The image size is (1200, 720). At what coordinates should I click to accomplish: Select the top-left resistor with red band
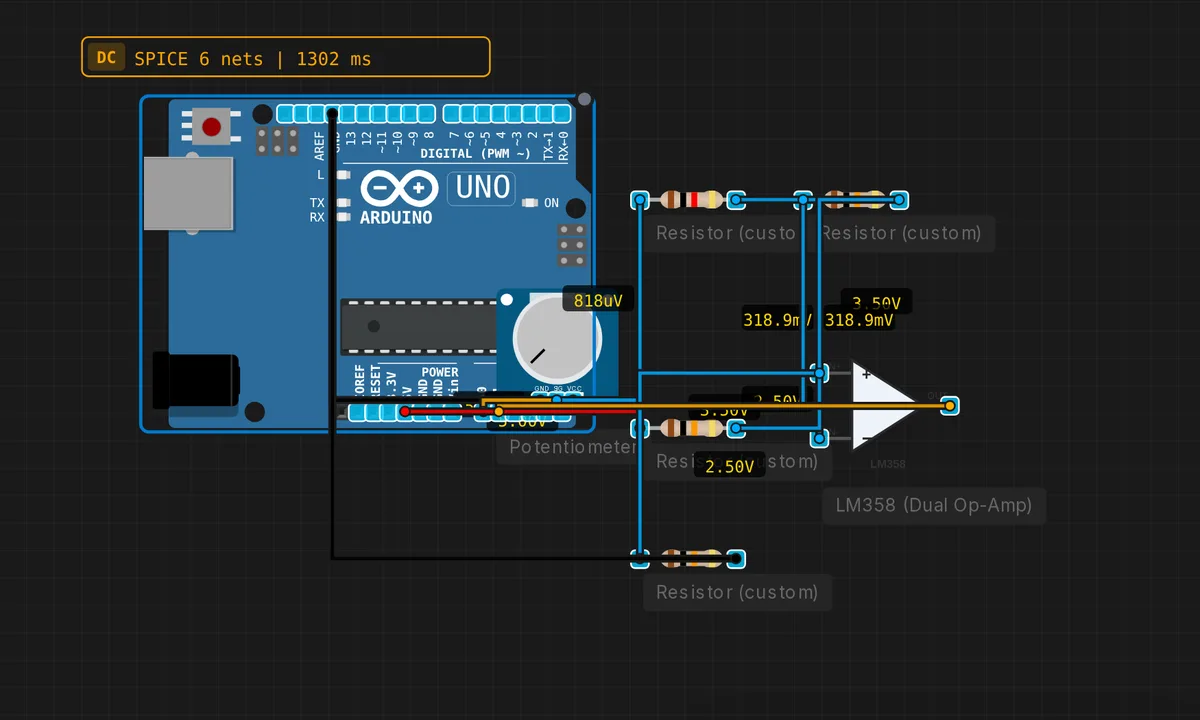click(690, 200)
